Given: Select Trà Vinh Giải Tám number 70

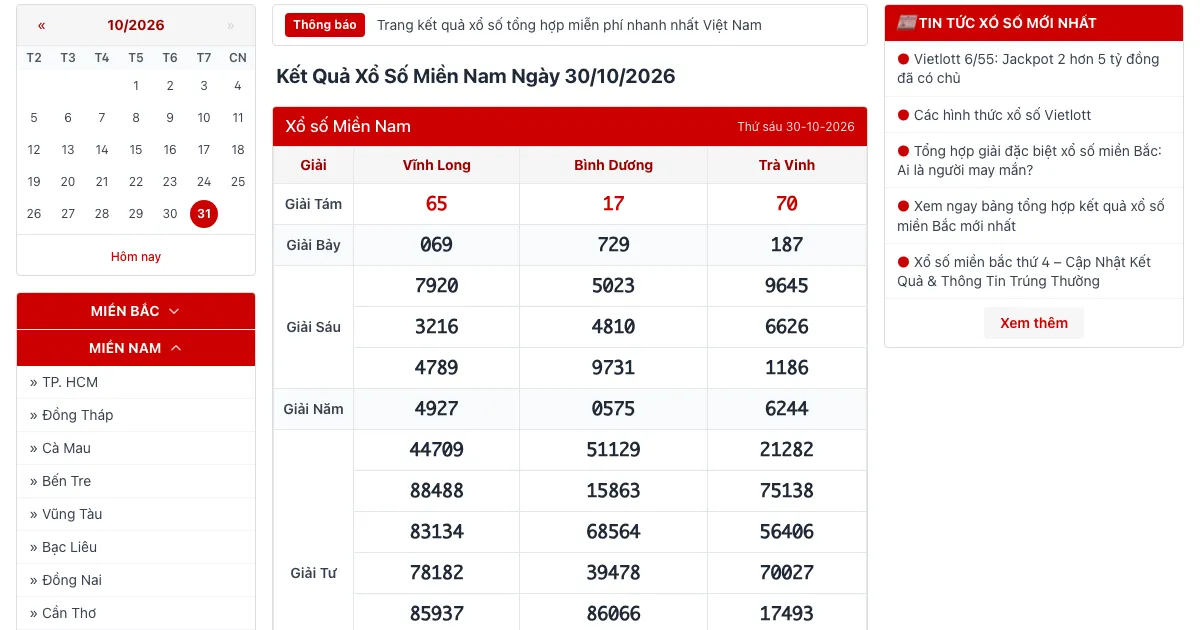Looking at the screenshot, I should point(787,204).
